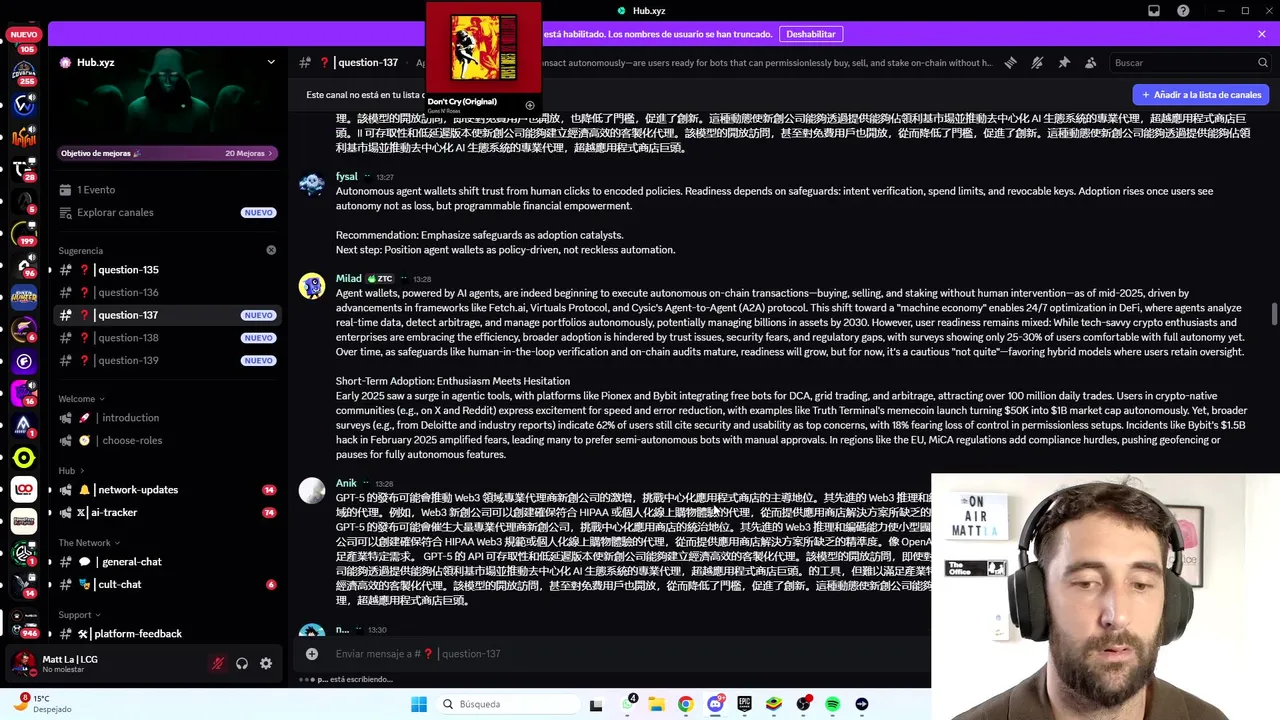Open WhatsApp from the taskbar

628,704
